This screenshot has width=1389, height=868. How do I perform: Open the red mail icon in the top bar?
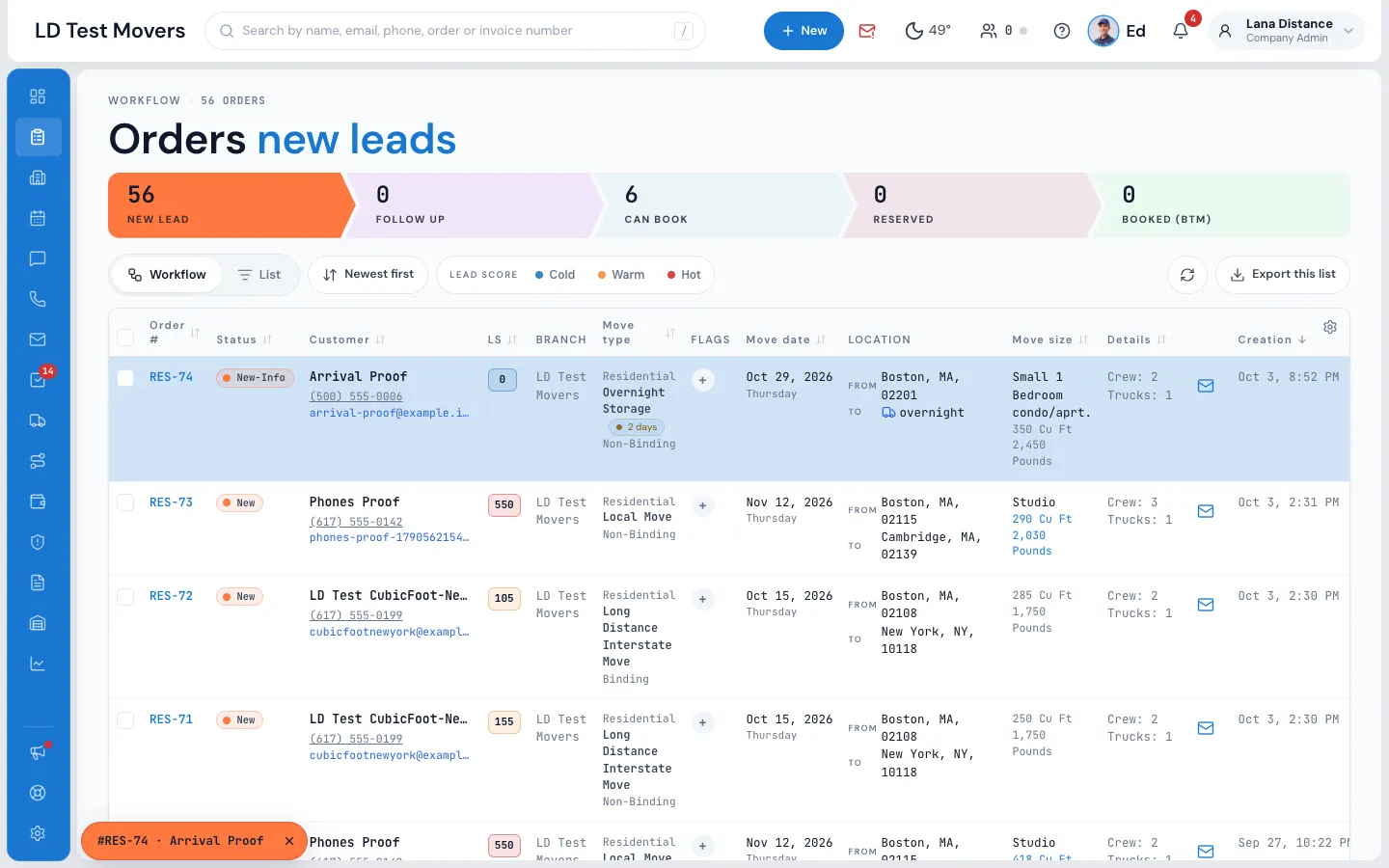[x=867, y=31]
